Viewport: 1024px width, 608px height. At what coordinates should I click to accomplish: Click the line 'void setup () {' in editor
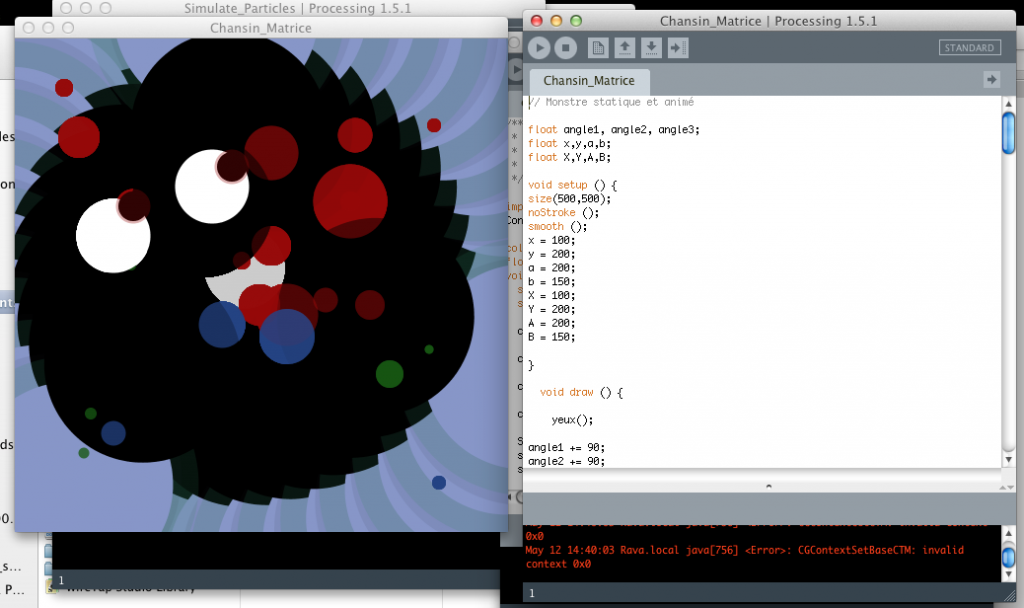click(572, 185)
